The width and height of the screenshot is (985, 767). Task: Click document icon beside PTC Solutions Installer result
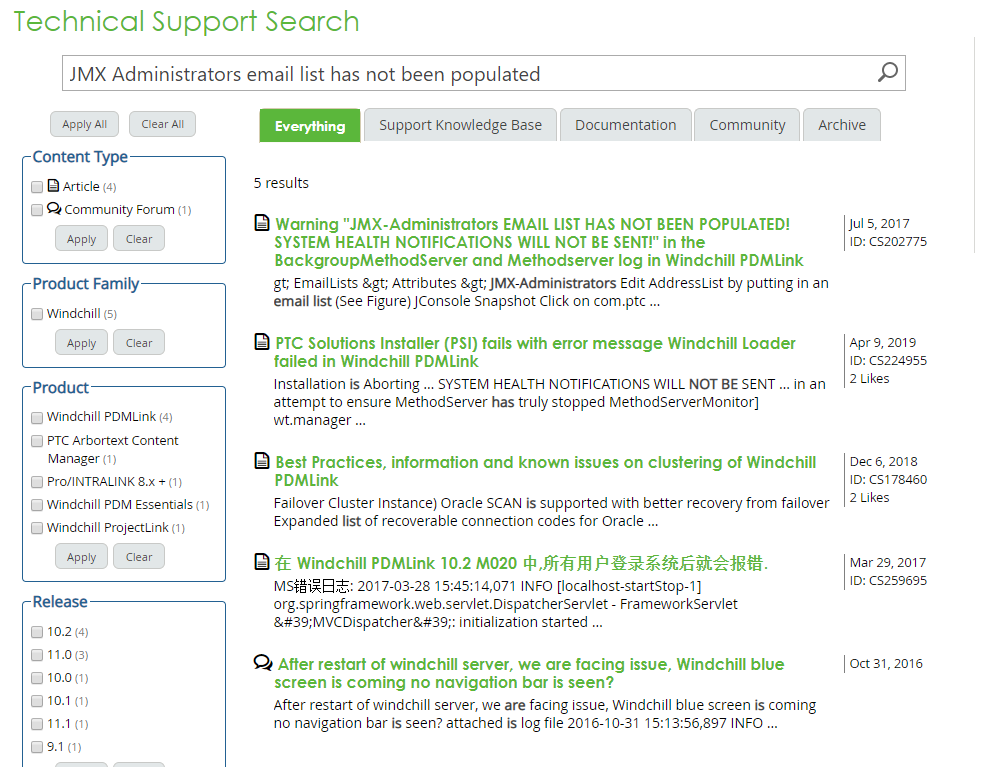coord(262,342)
